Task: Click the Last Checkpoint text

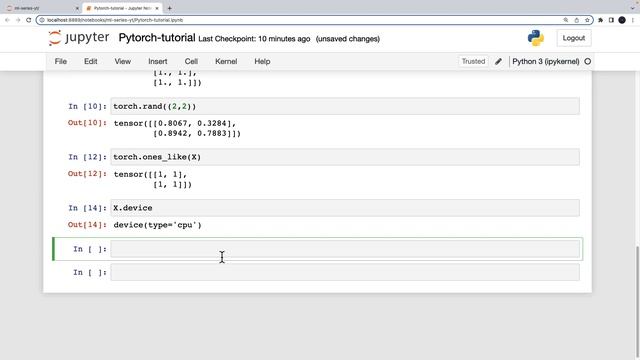Action: pos(254,39)
